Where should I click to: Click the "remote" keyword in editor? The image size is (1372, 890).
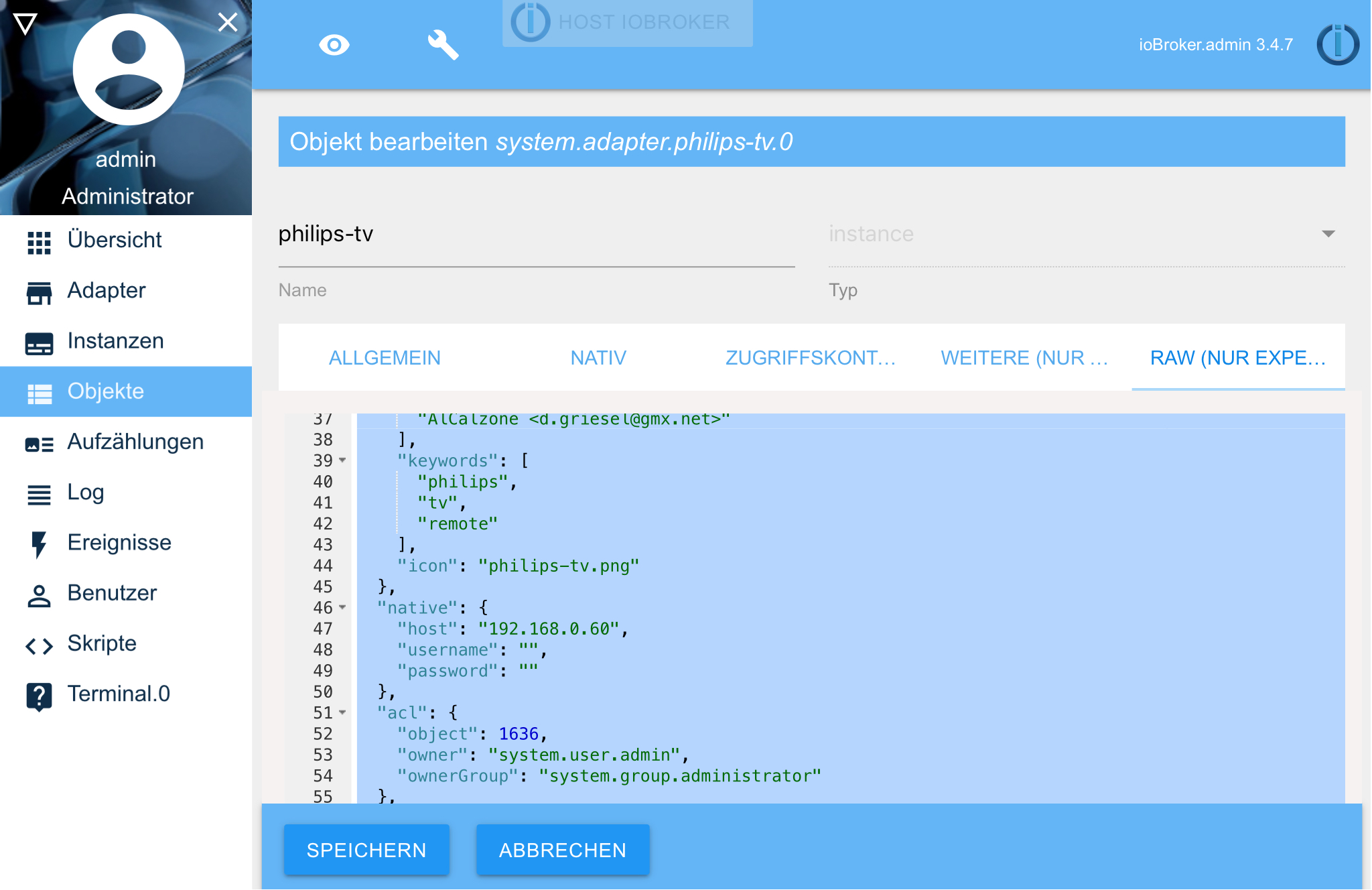pos(458,523)
